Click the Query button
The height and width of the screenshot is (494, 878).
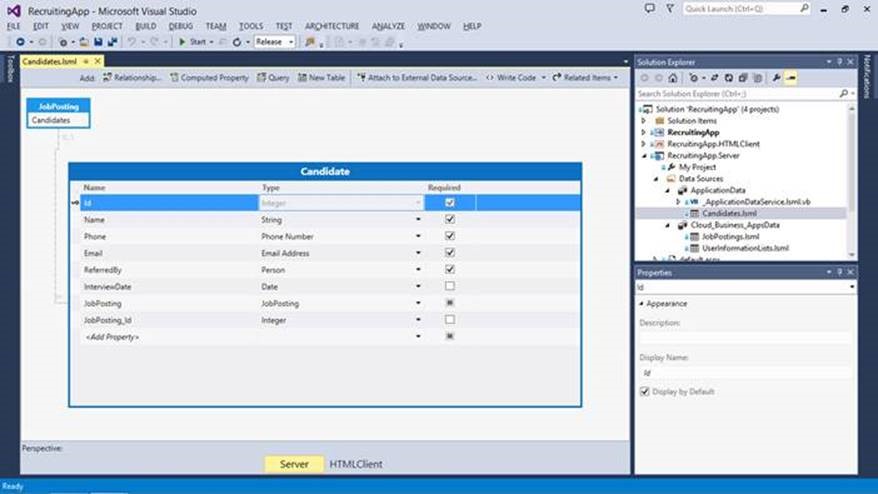273,78
